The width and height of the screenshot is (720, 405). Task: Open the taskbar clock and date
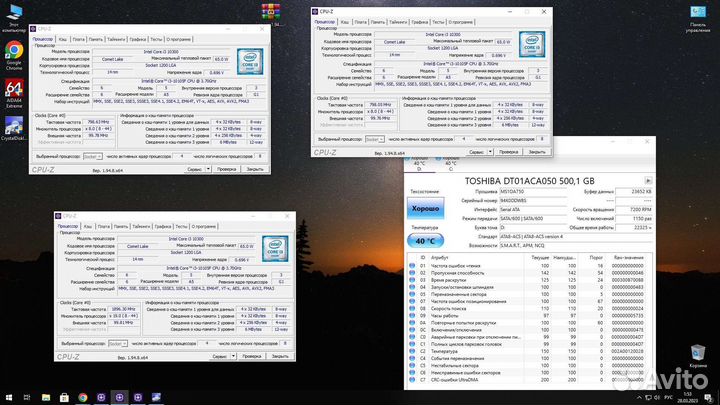687,398
